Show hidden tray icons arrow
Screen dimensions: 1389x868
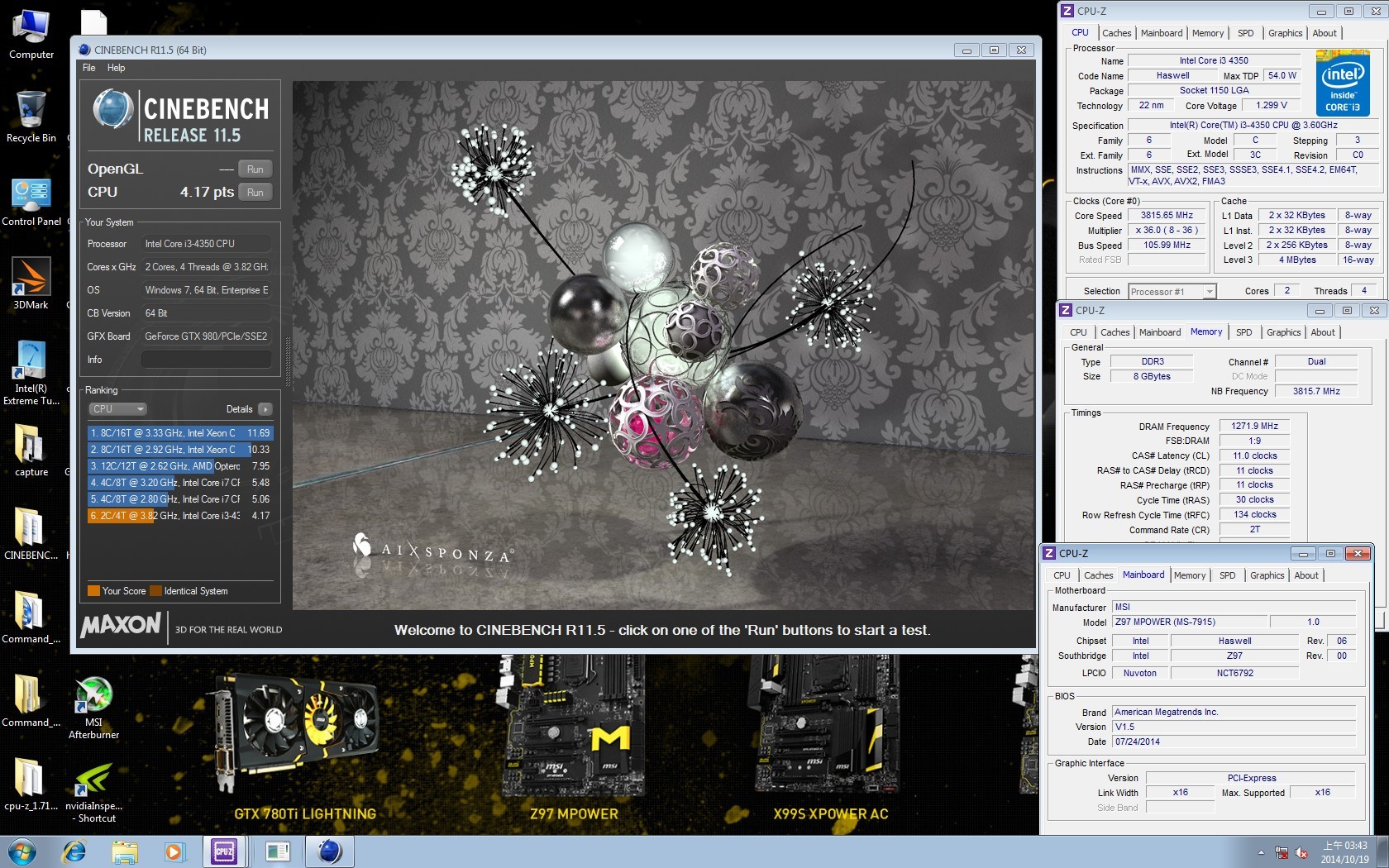click(1261, 852)
